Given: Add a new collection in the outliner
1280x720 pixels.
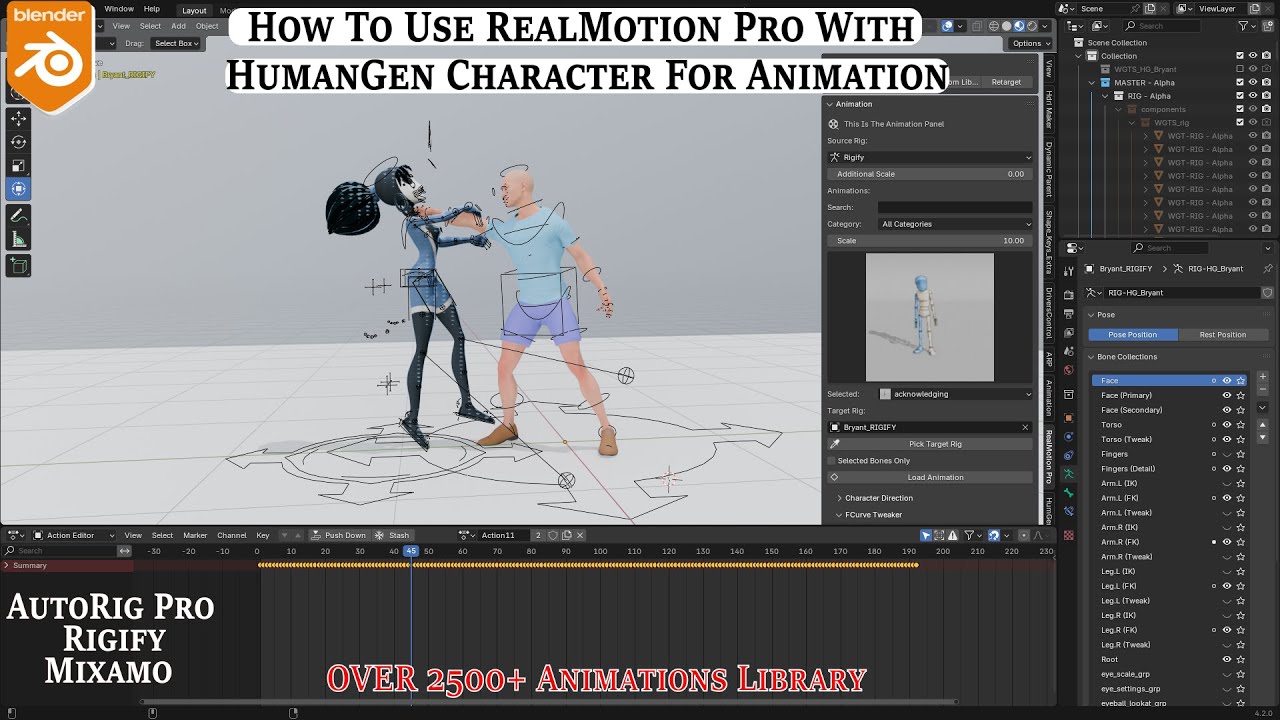Looking at the screenshot, I should pyautogui.click(x=1268, y=26).
